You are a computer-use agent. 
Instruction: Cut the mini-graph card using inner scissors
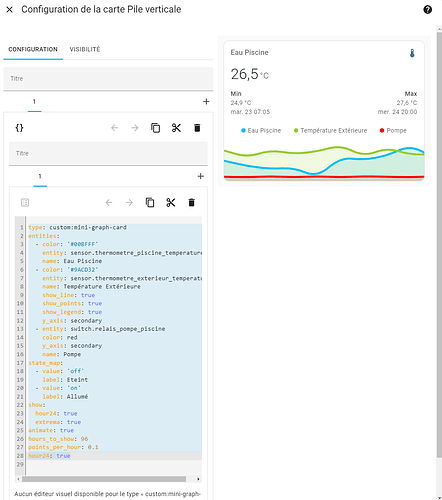click(x=171, y=202)
